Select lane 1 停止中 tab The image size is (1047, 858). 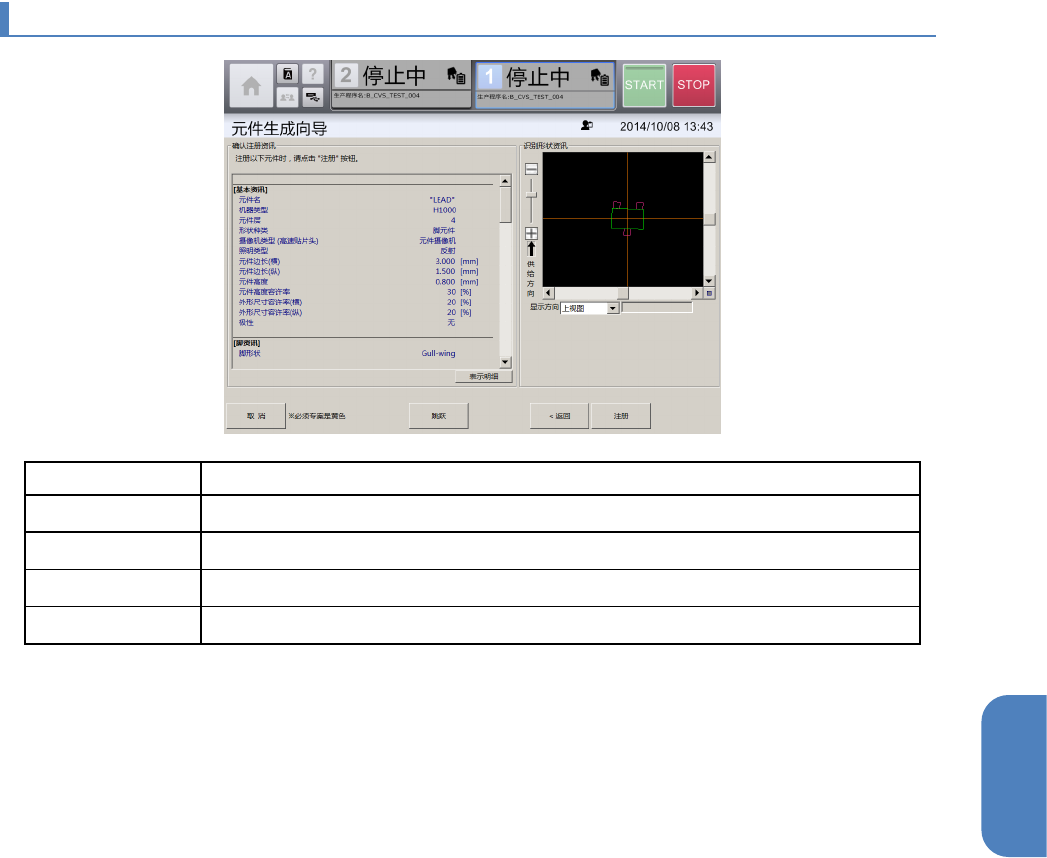545,85
